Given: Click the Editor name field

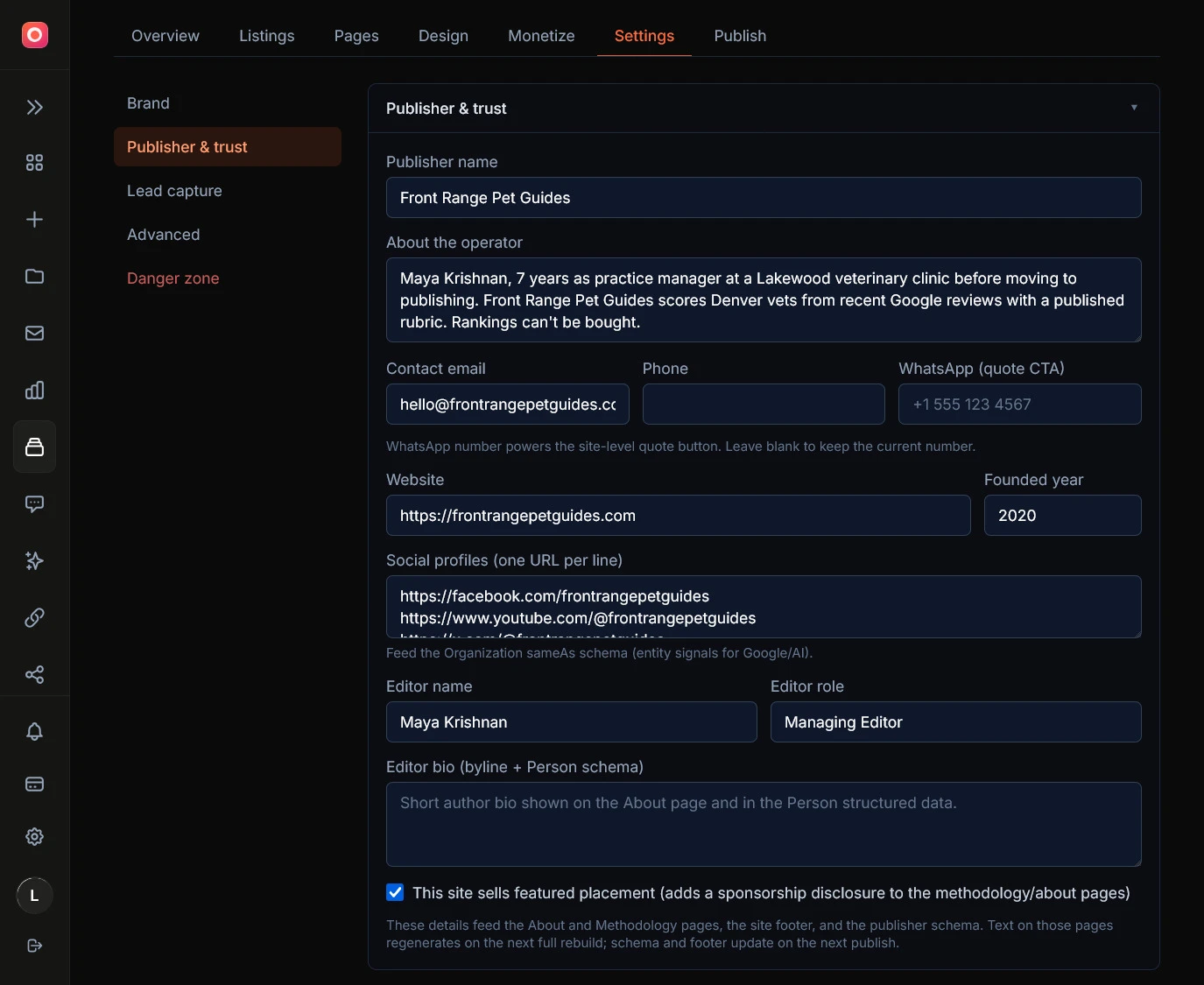Looking at the screenshot, I should [572, 722].
